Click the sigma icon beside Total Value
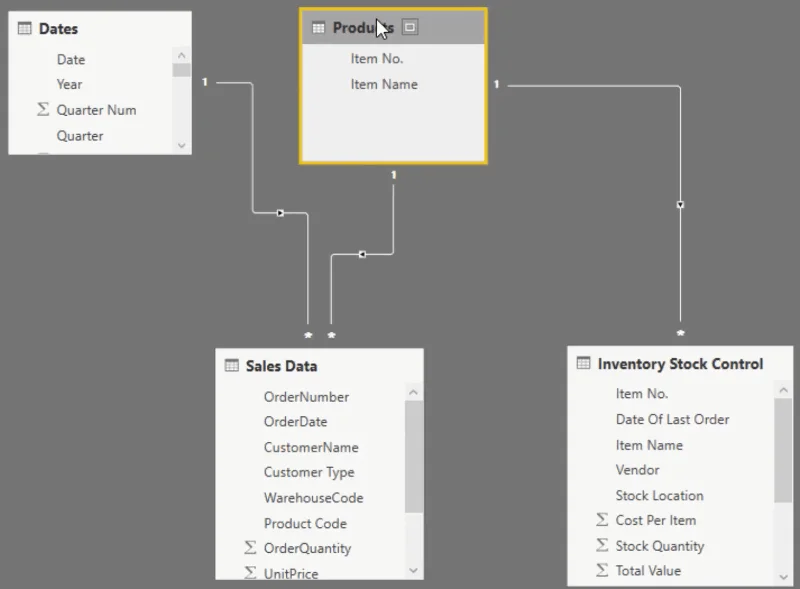Screen dimensions: 800x589 (x=602, y=570)
